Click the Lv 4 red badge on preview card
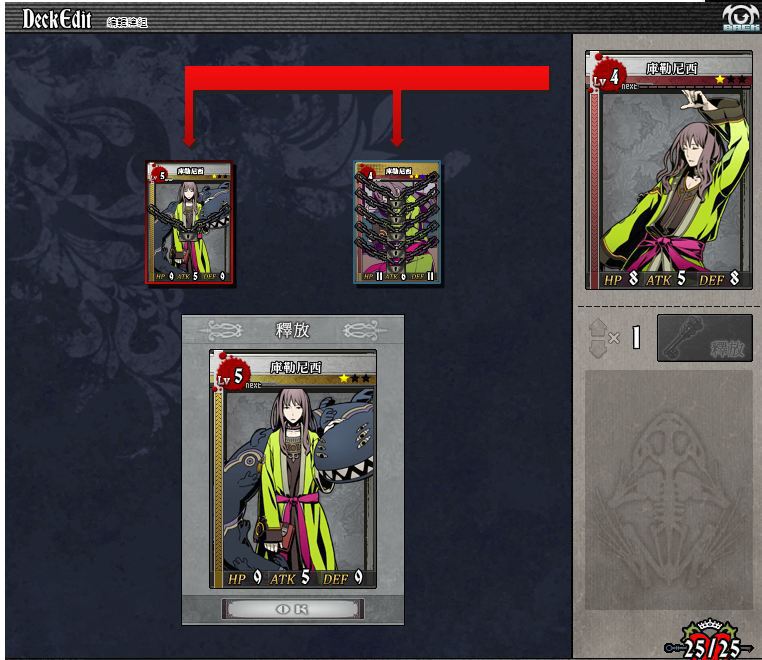Screen dimensions: 762x660 pyautogui.click(x=607, y=75)
